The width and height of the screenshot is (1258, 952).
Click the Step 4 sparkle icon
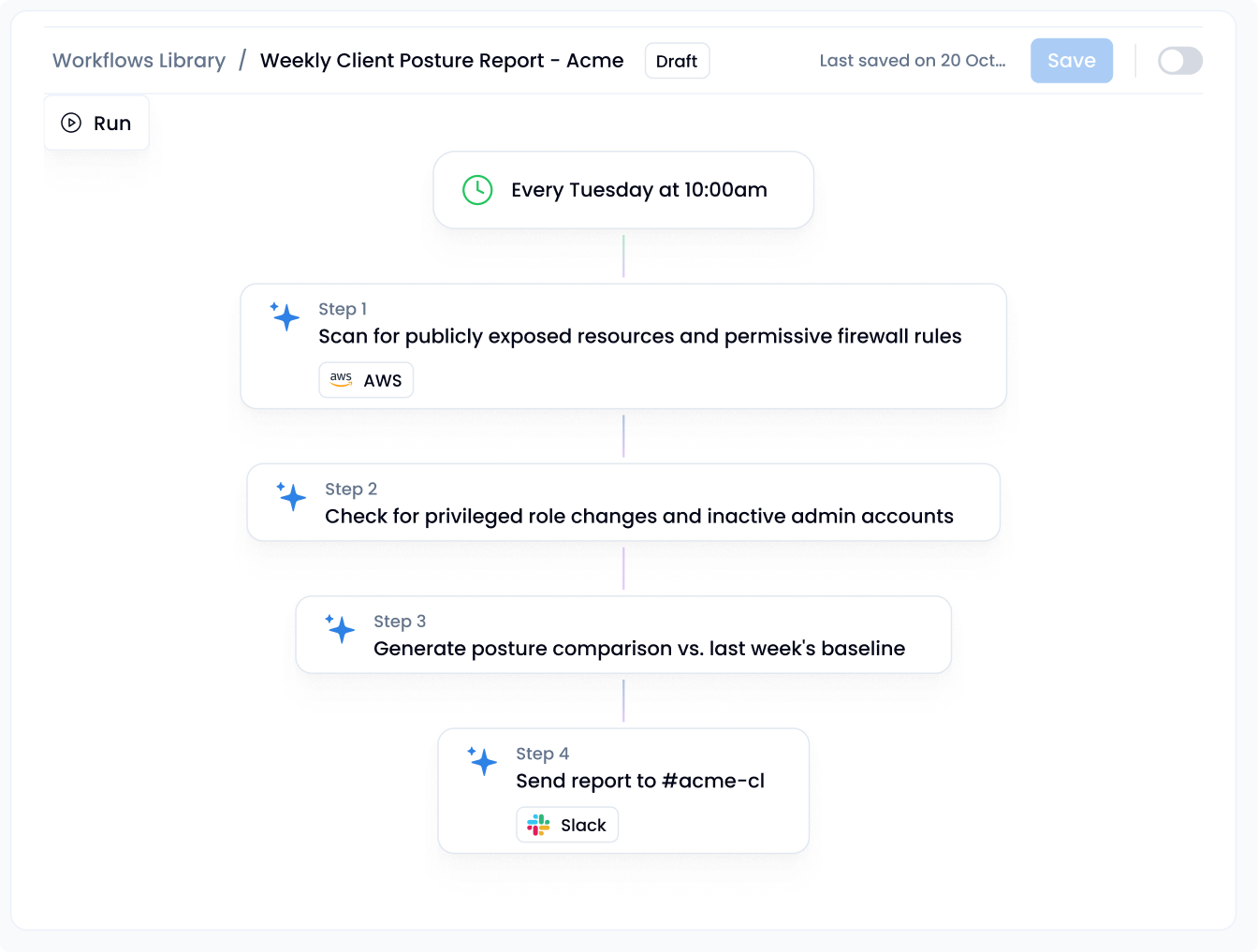(x=482, y=761)
